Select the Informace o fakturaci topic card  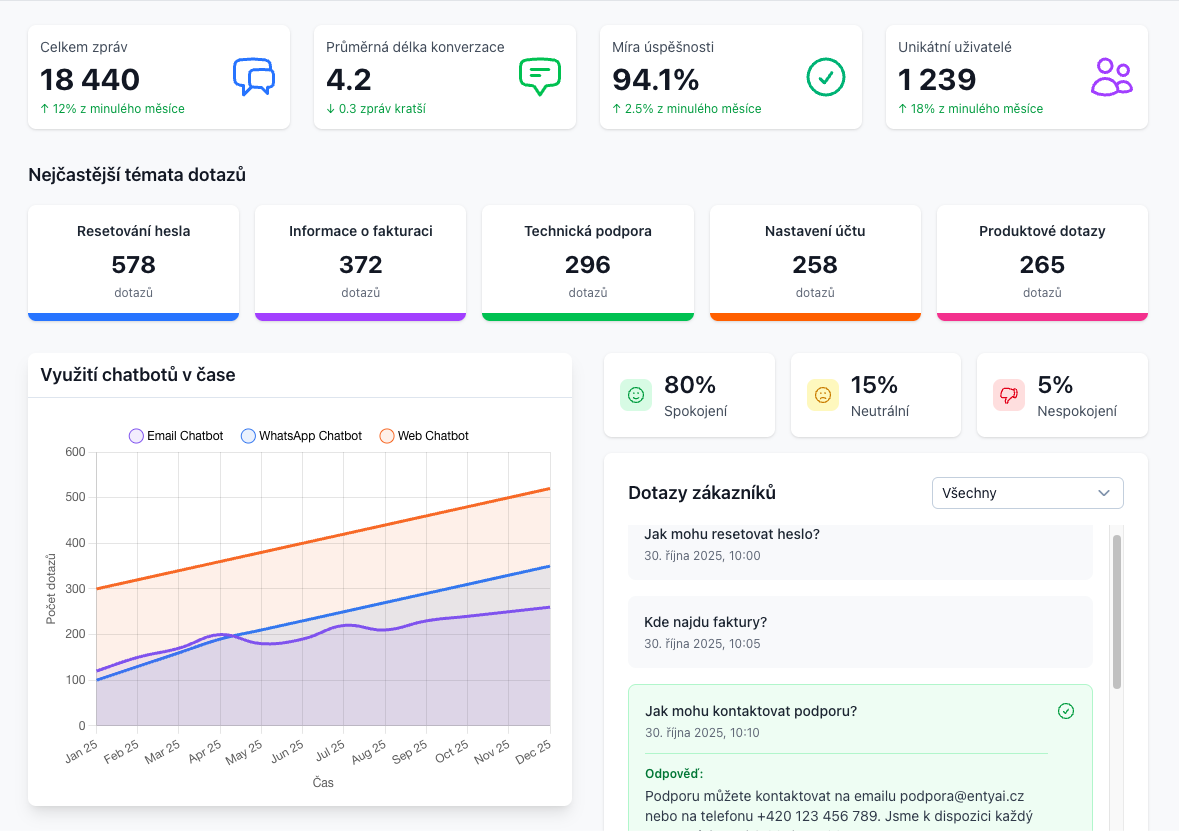pyautogui.click(x=361, y=263)
